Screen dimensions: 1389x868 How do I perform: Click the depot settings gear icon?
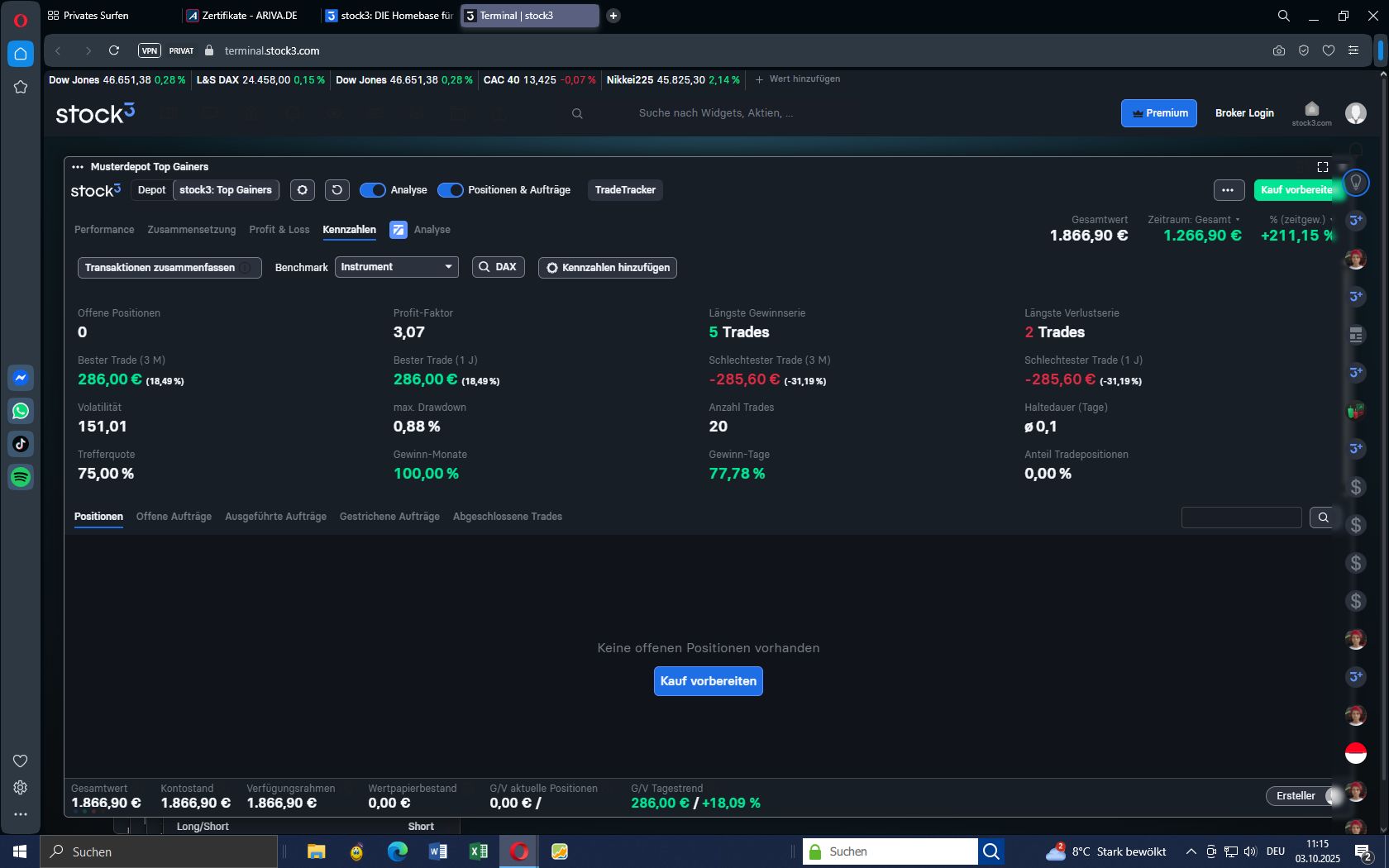[303, 190]
